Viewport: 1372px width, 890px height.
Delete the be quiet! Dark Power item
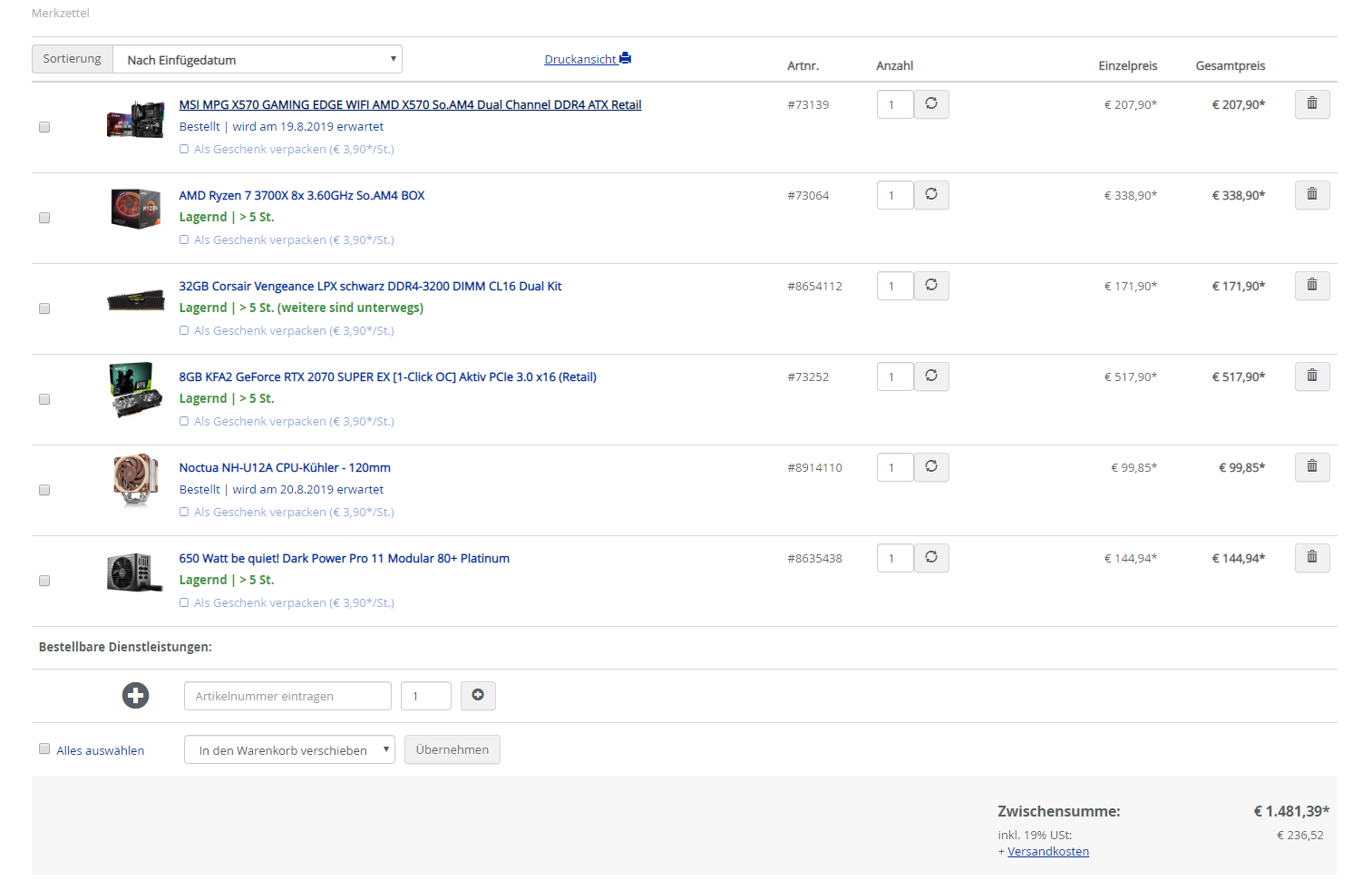coord(1311,558)
